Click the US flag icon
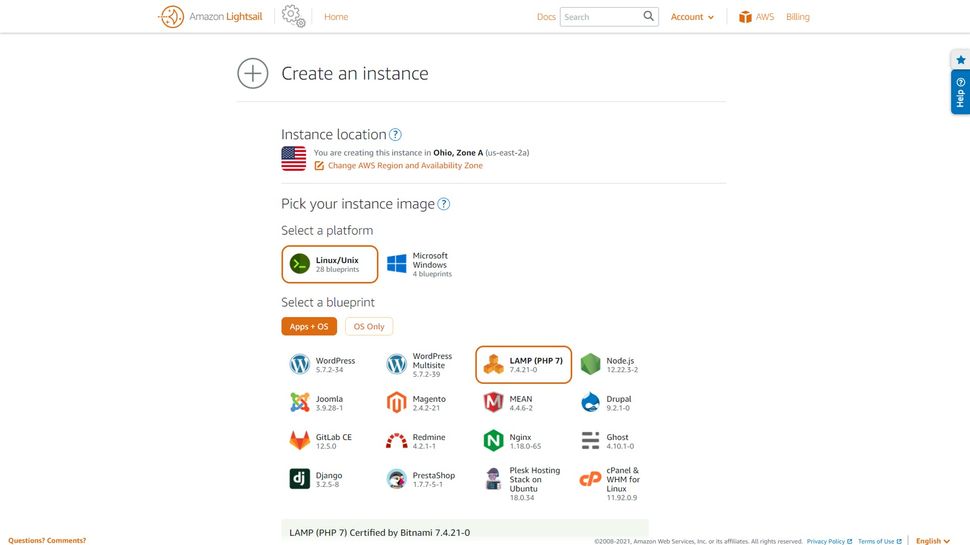The width and height of the screenshot is (970, 545). tap(294, 158)
